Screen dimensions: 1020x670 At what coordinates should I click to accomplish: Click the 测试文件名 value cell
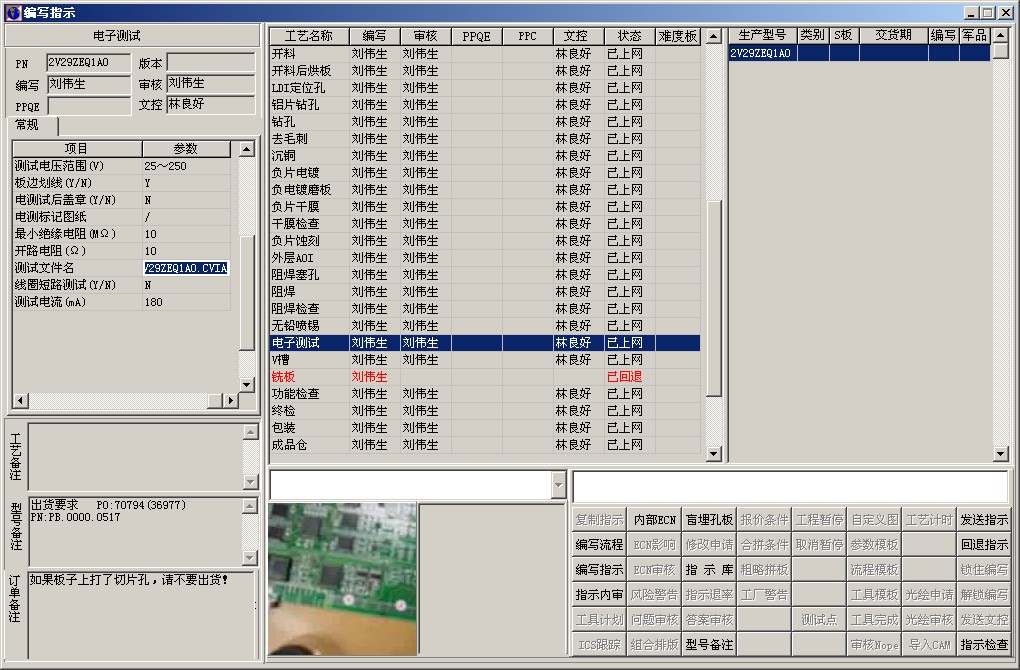[186, 268]
